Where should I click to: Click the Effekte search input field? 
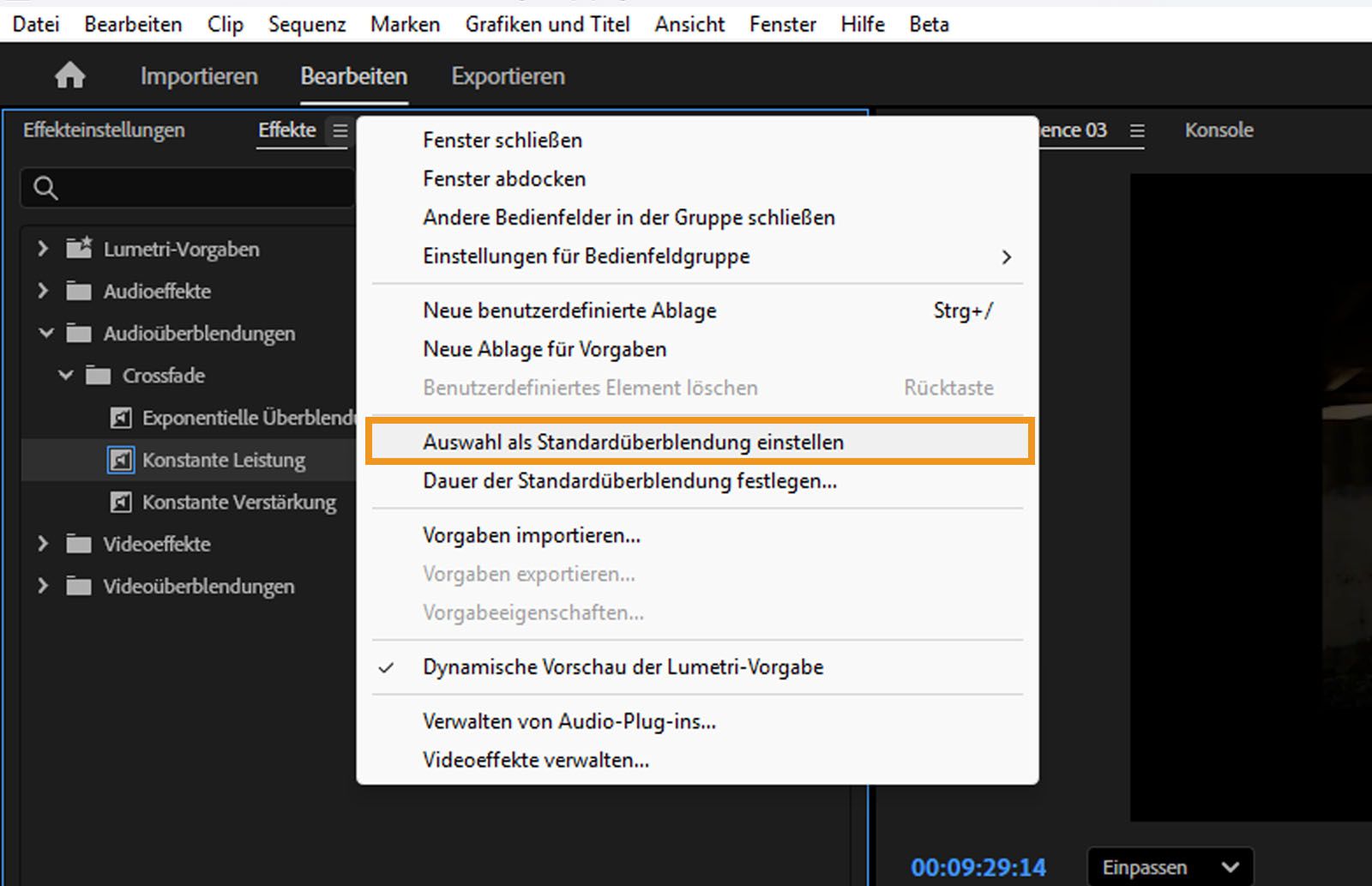[x=188, y=188]
